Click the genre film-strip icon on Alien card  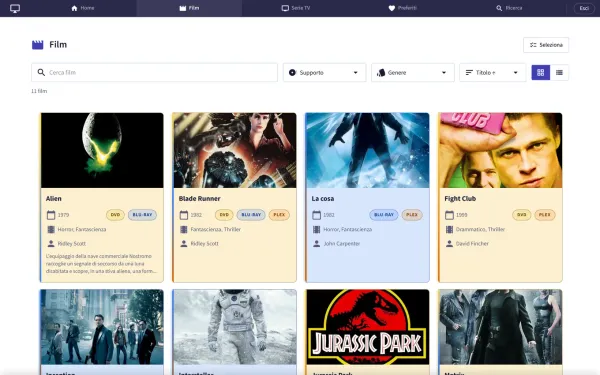(51, 229)
